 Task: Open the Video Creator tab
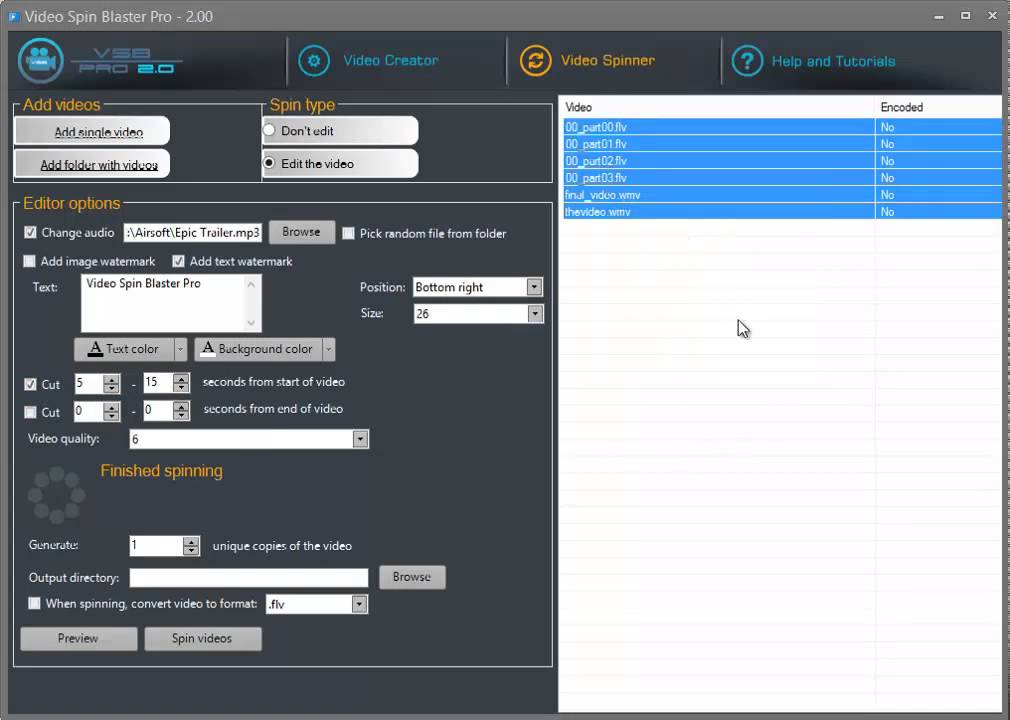click(x=390, y=61)
